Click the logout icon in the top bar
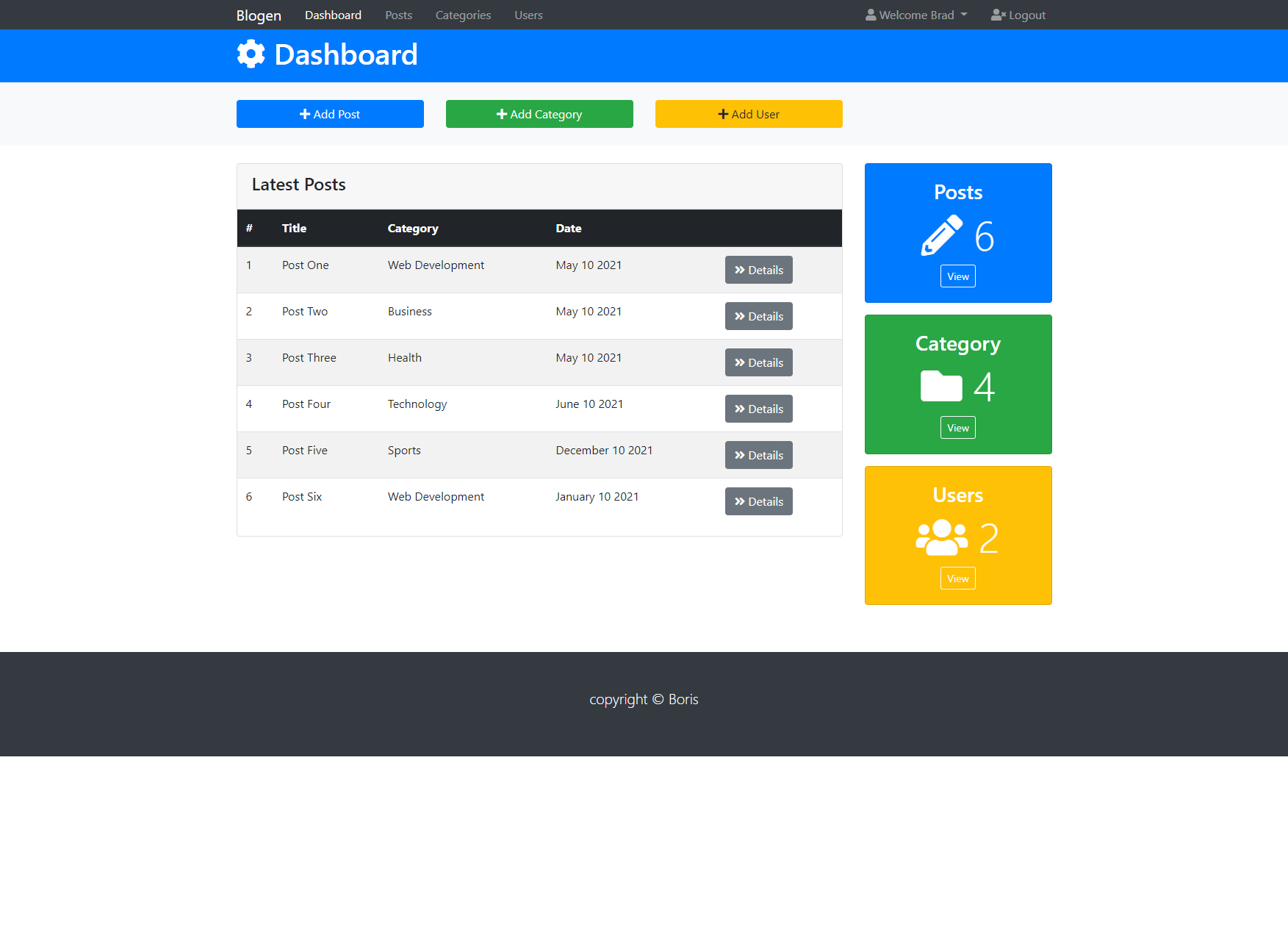The height and width of the screenshot is (935, 1288). click(x=997, y=14)
